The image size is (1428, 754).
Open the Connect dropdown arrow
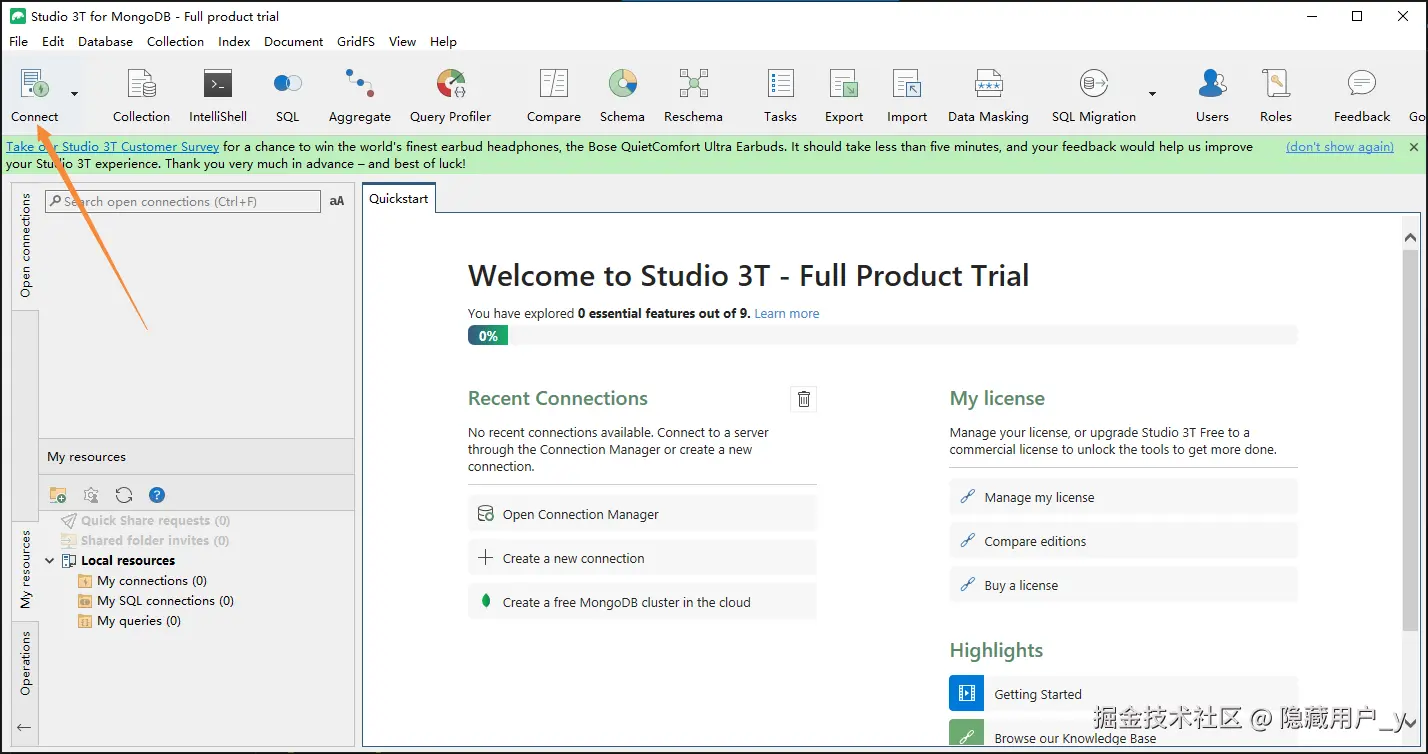(x=75, y=94)
